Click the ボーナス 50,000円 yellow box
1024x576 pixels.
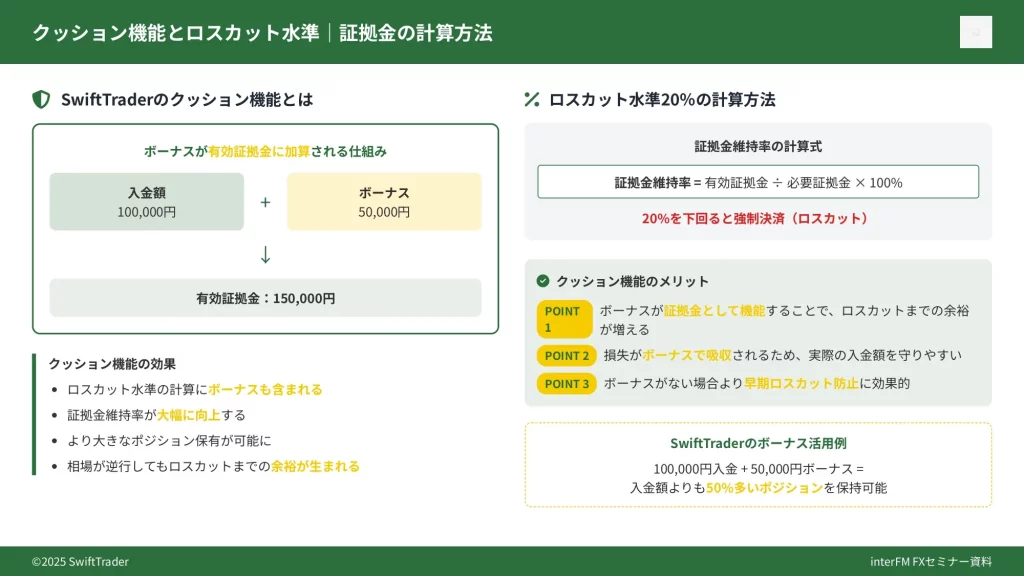point(384,202)
